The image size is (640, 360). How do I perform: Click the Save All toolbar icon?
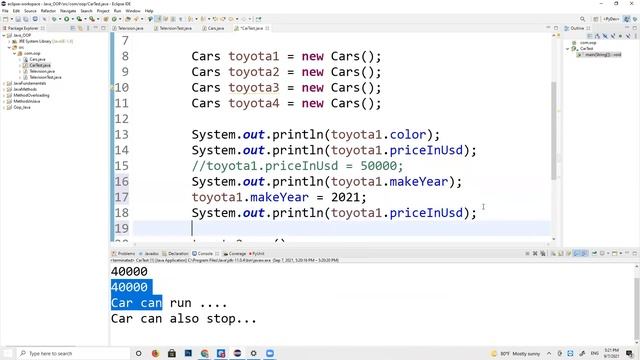25,19
